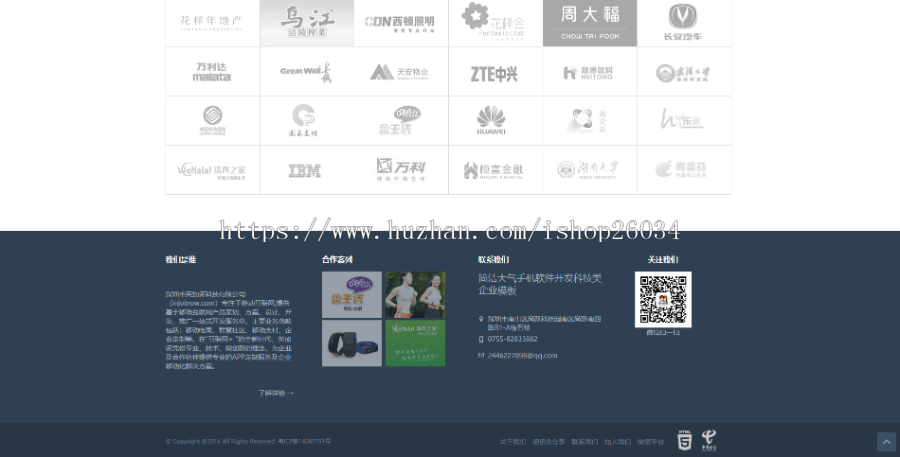The image size is (900, 457).
Task: Select the 湖南大学 logo
Action: coord(590,170)
